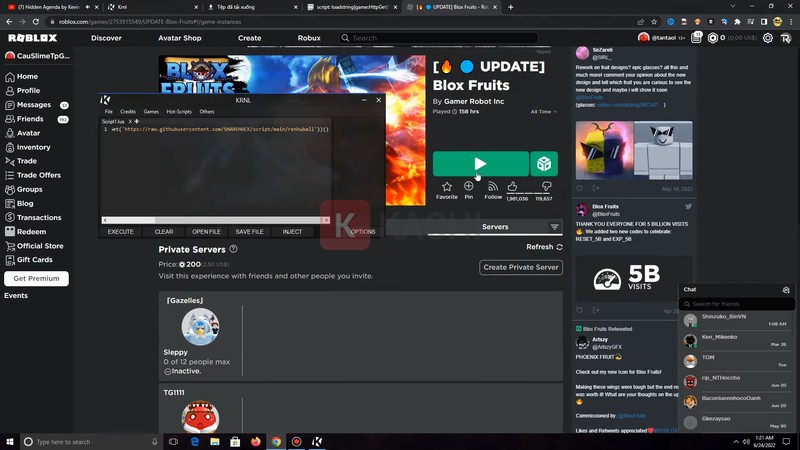Select the Script1.lua tab in KRNL

(113, 121)
